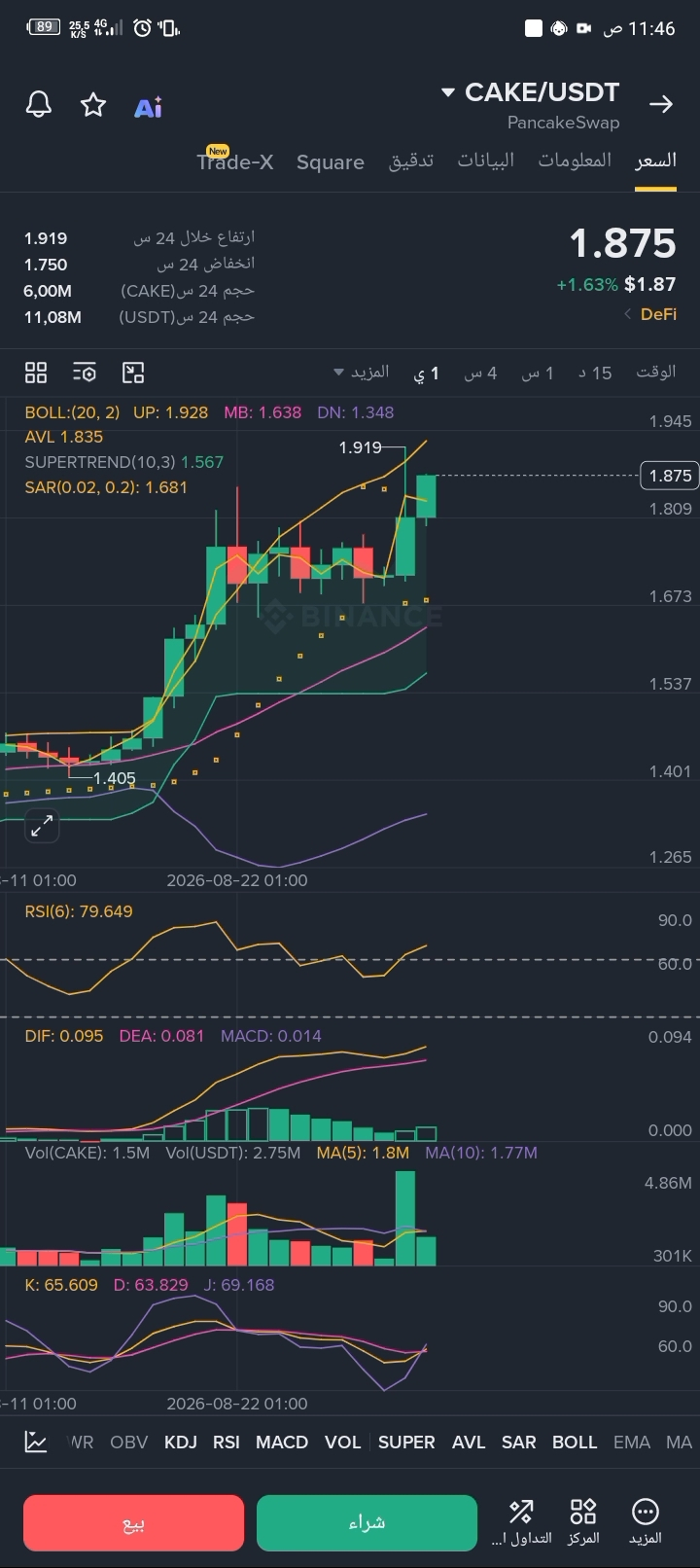Toggle the MACD indicator
This screenshot has height=1568, width=700.
282,1443
